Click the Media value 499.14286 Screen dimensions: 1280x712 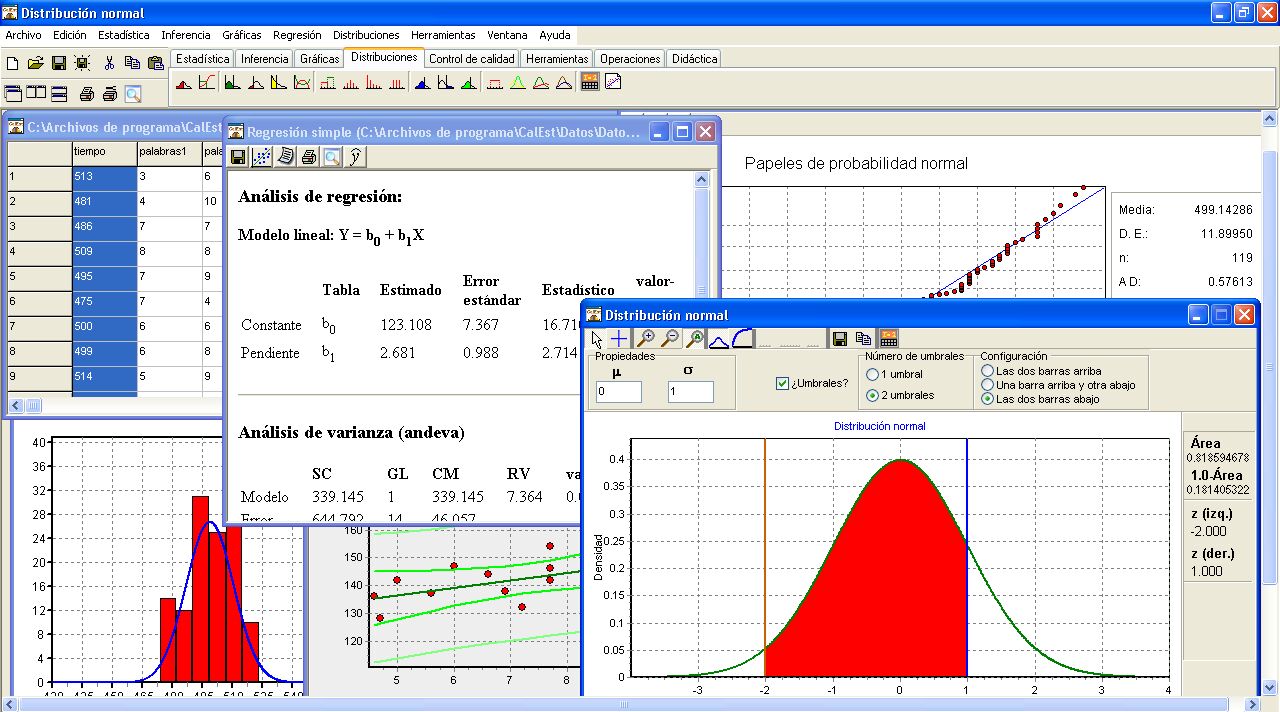tap(1223, 210)
